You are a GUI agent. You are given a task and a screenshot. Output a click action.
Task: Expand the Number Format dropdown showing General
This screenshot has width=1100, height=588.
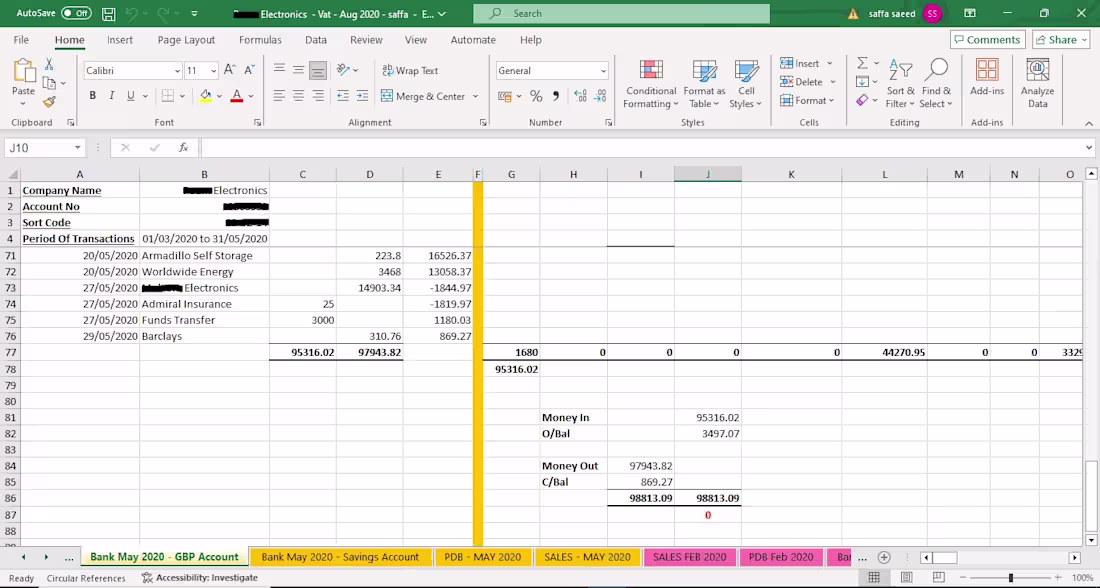[x=552, y=70]
